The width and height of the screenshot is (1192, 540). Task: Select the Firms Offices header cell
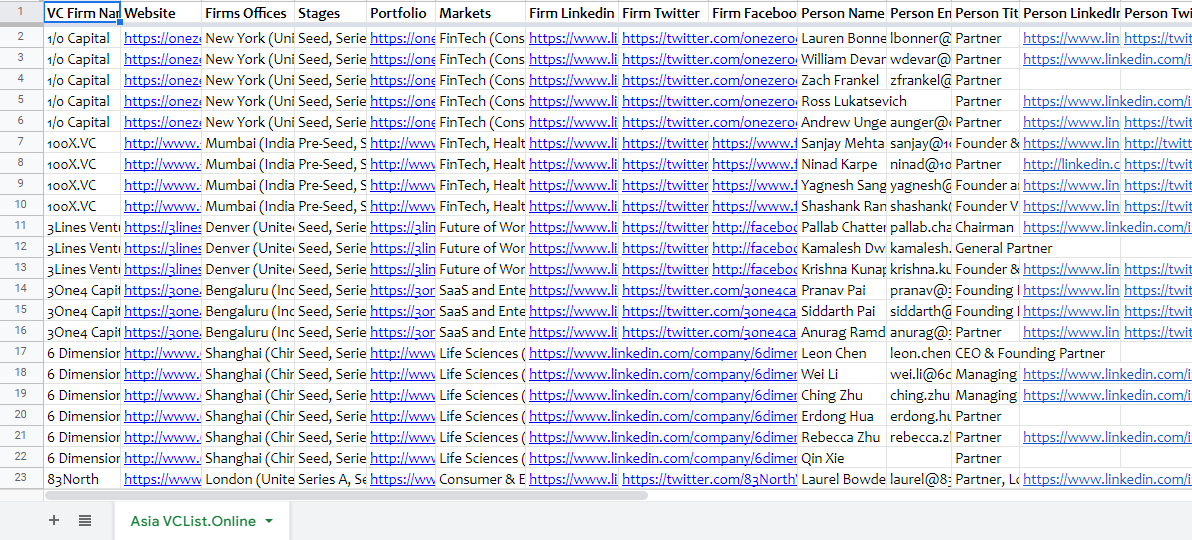pos(248,13)
